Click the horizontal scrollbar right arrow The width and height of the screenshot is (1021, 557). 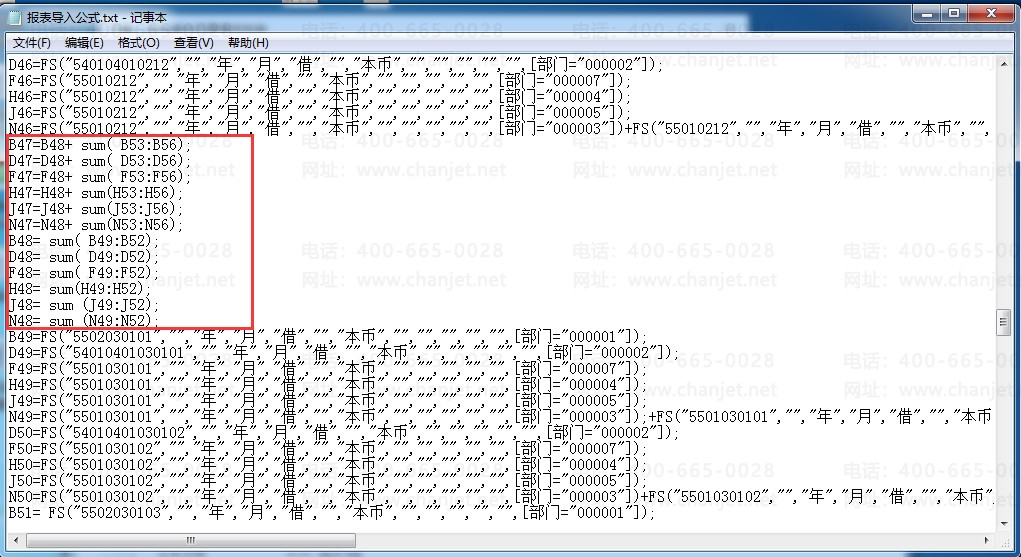(x=987, y=540)
